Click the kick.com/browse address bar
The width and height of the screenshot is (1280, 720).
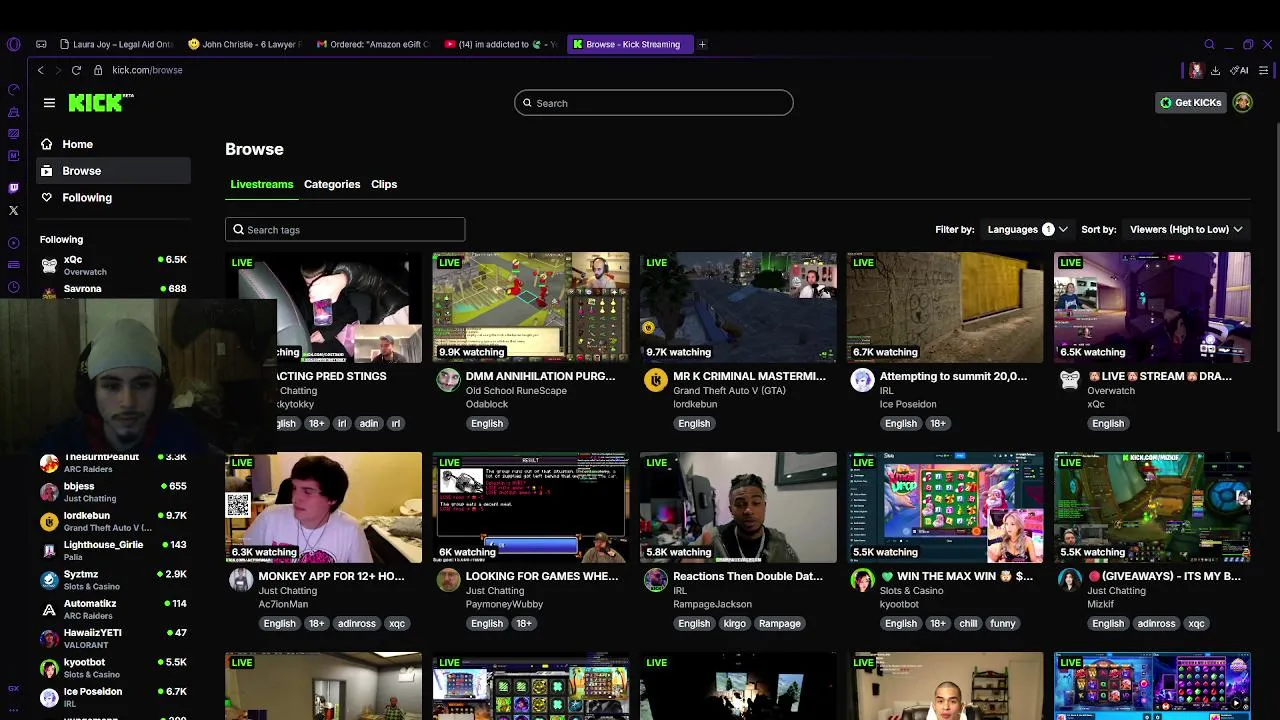[x=147, y=70]
